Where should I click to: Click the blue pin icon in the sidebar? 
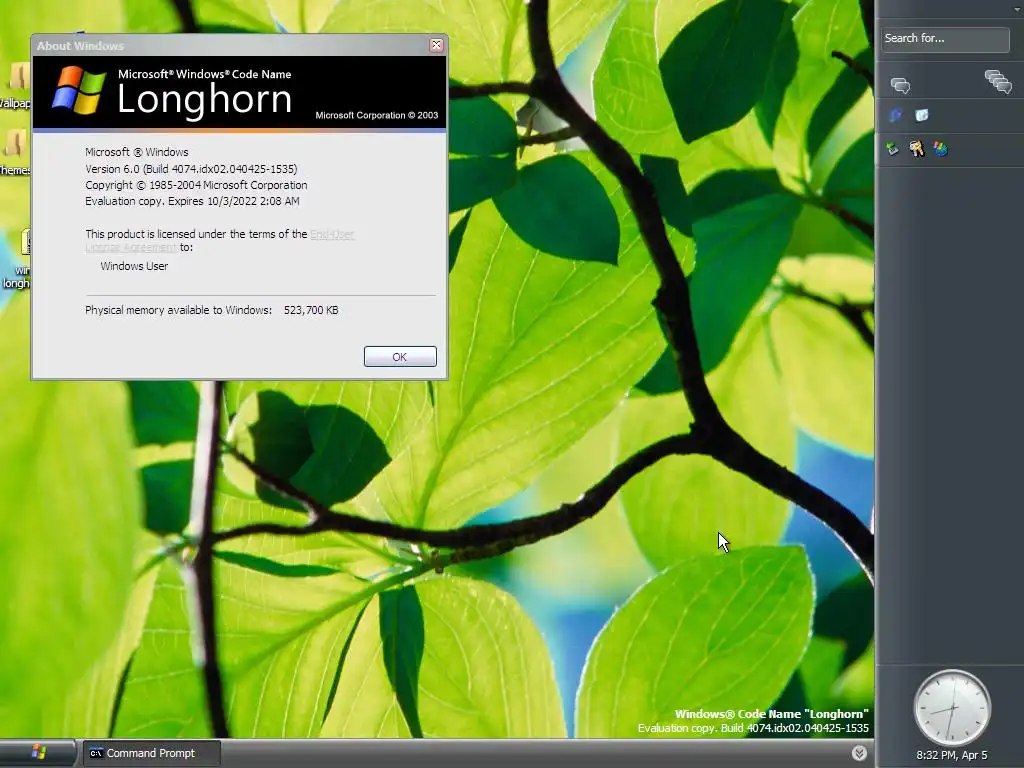(x=895, y=116)
